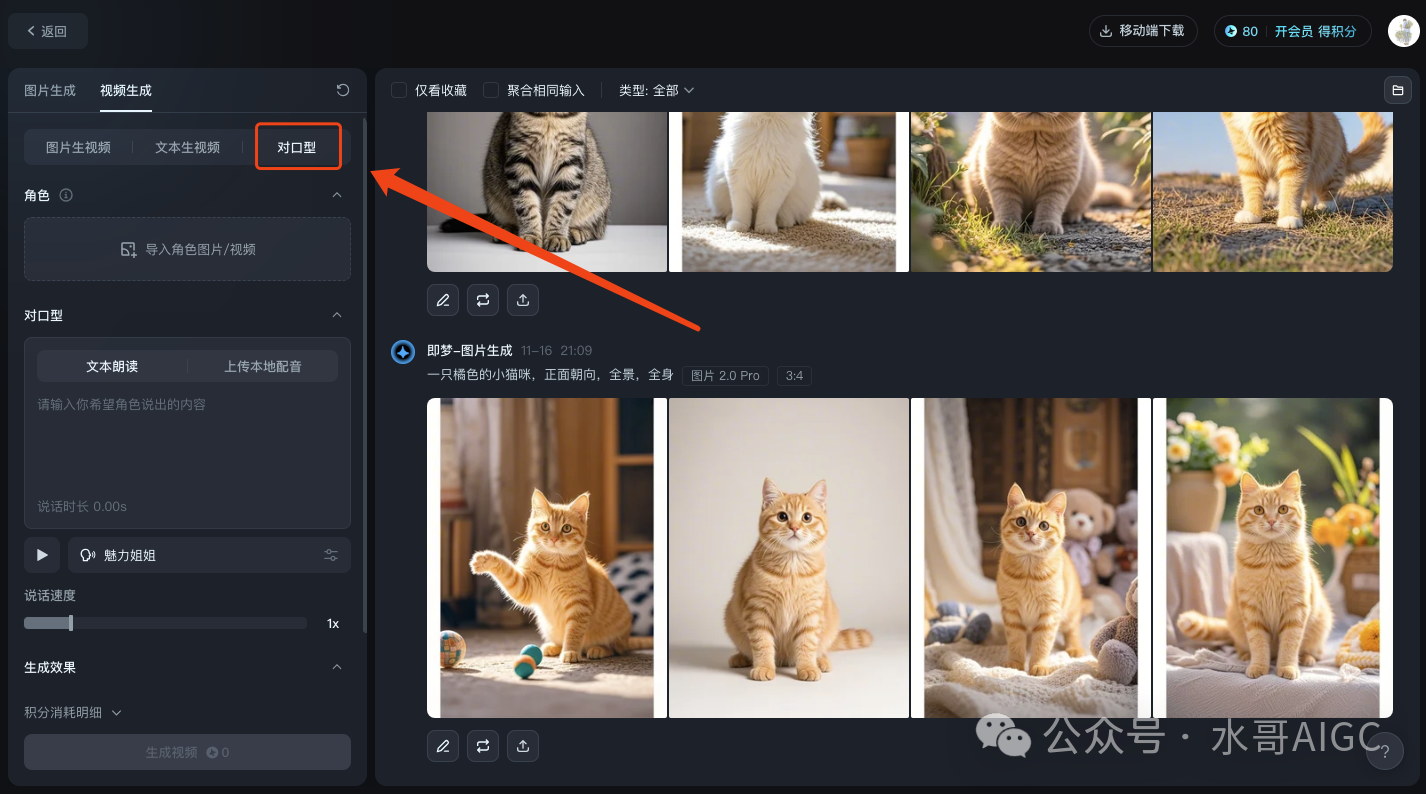The height and width of the screenshot is (794, 1426).
Task: Click the 移动端下载 button
Action: (x=1142, y=31)
